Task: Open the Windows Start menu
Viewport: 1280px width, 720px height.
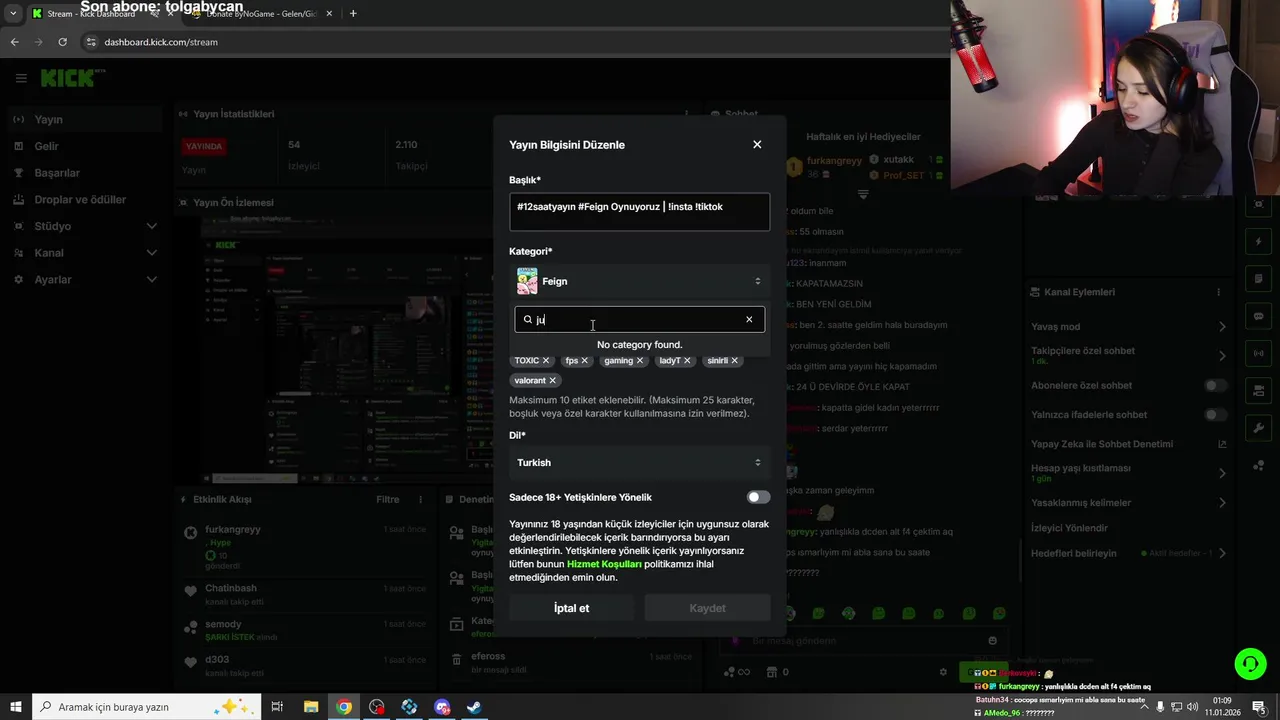Action: point(16,707)
